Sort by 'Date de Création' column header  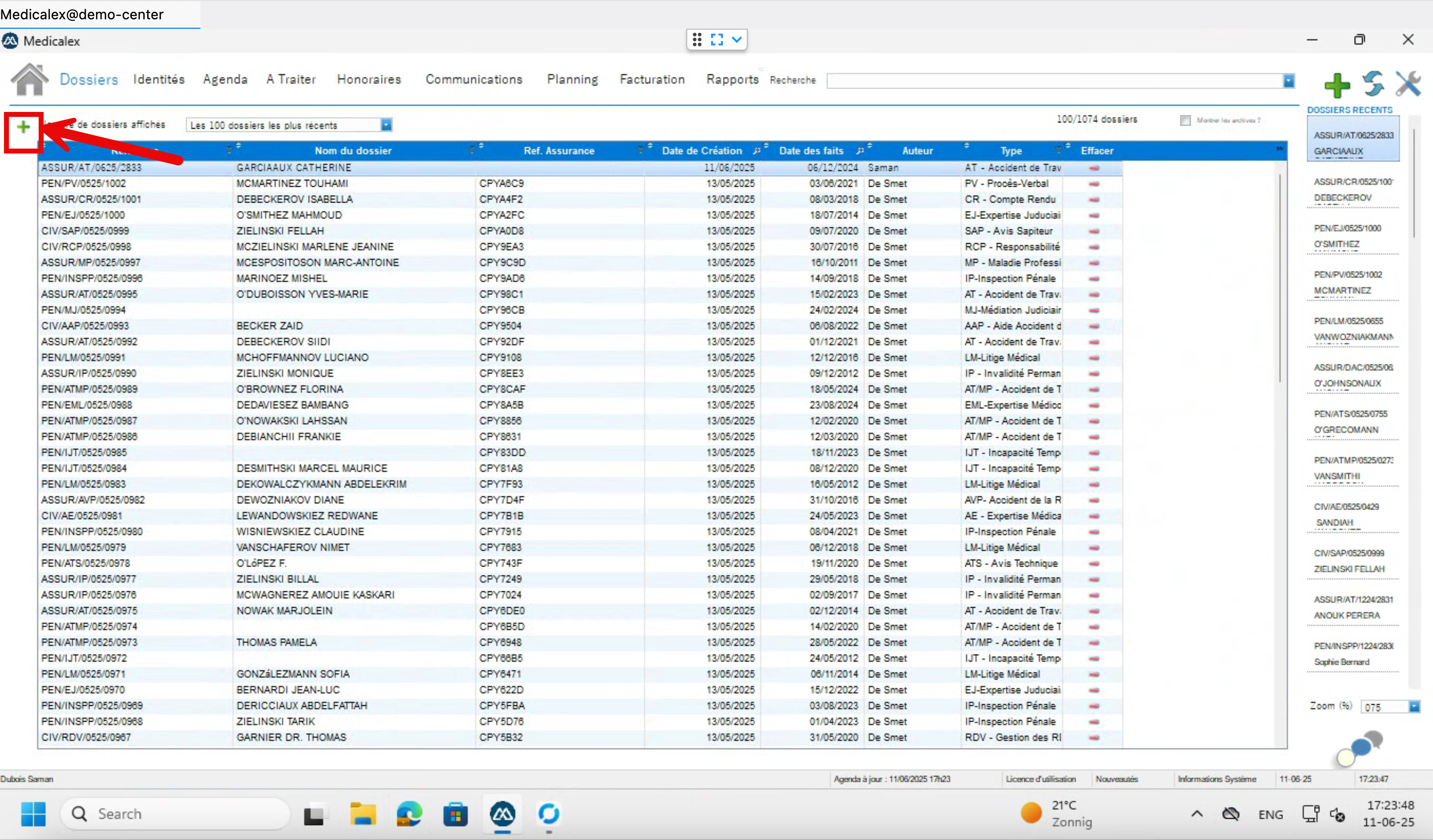click(x=702, y=151)
